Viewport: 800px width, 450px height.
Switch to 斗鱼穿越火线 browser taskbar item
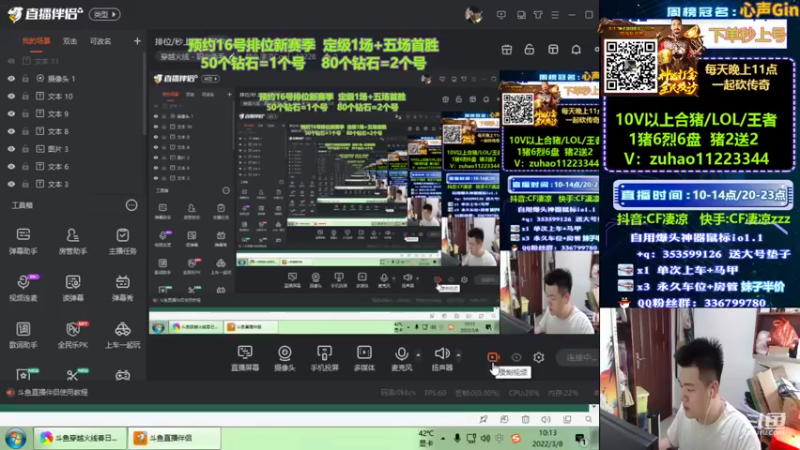coord(81,438)
